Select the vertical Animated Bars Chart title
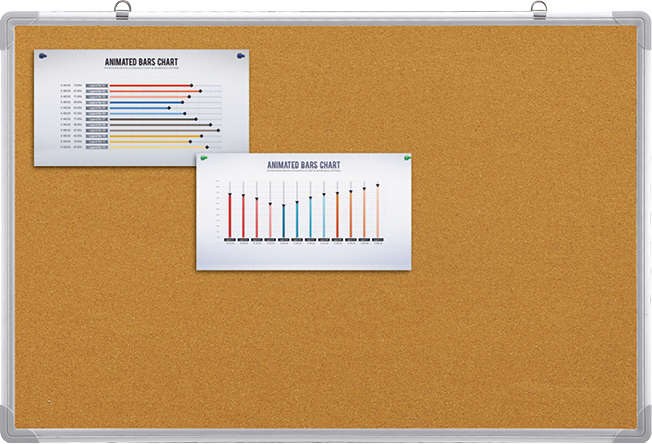Image resolution: width=652 pixels, height=444 pixels. click(x=303, y=165)
